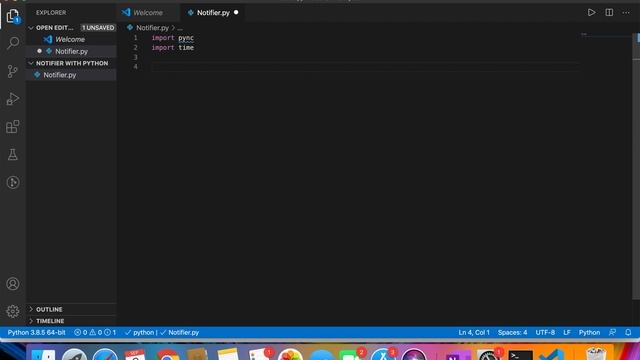Click line number 1 in the gutter
Viewport: 640px width, 360px height.
[x=136, y=38]
